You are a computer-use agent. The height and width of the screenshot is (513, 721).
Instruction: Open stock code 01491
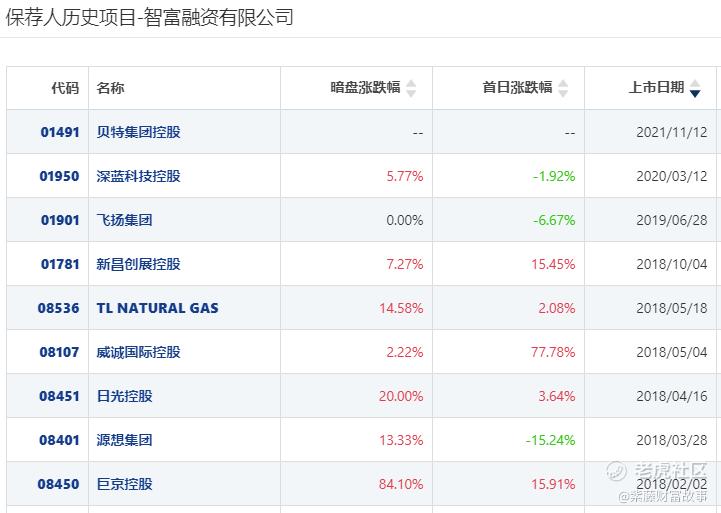click(60, 132)
